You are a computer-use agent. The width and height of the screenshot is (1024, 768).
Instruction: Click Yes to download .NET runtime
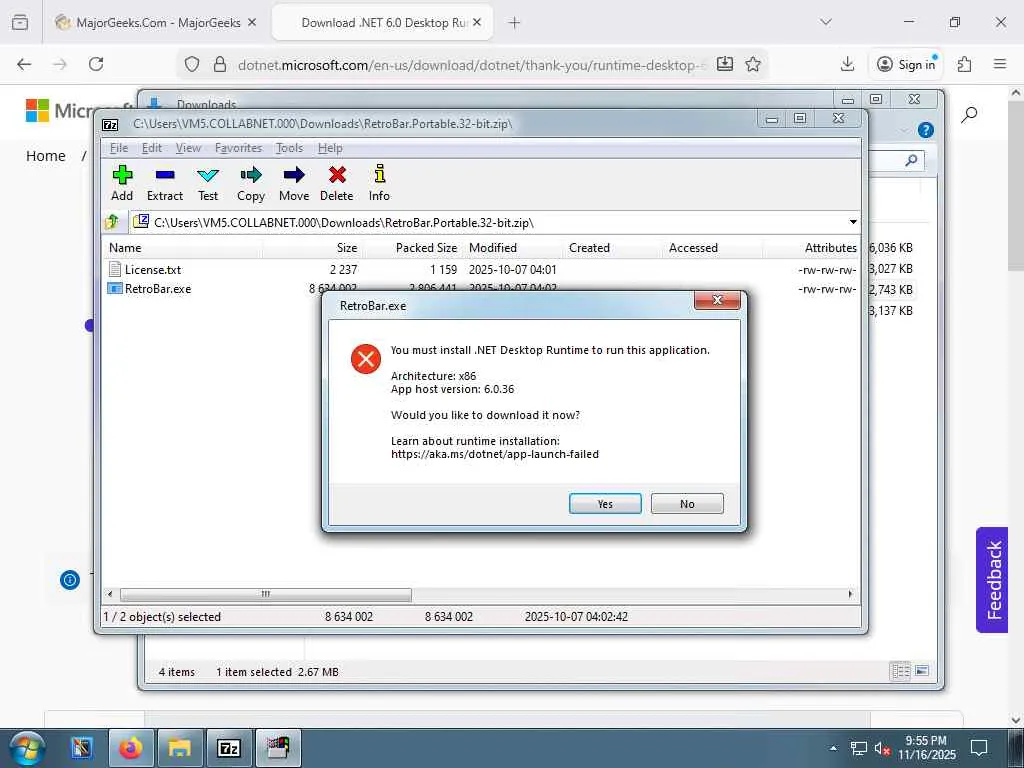coord(605,504)
